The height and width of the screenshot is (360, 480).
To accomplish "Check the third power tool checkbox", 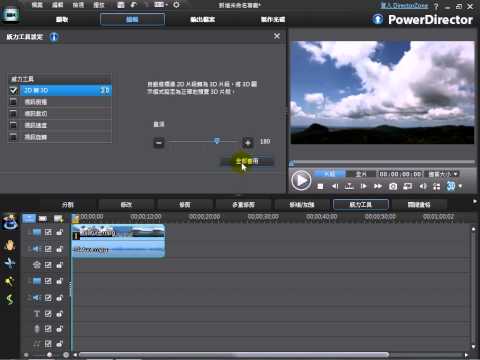I will click(13, 113).
